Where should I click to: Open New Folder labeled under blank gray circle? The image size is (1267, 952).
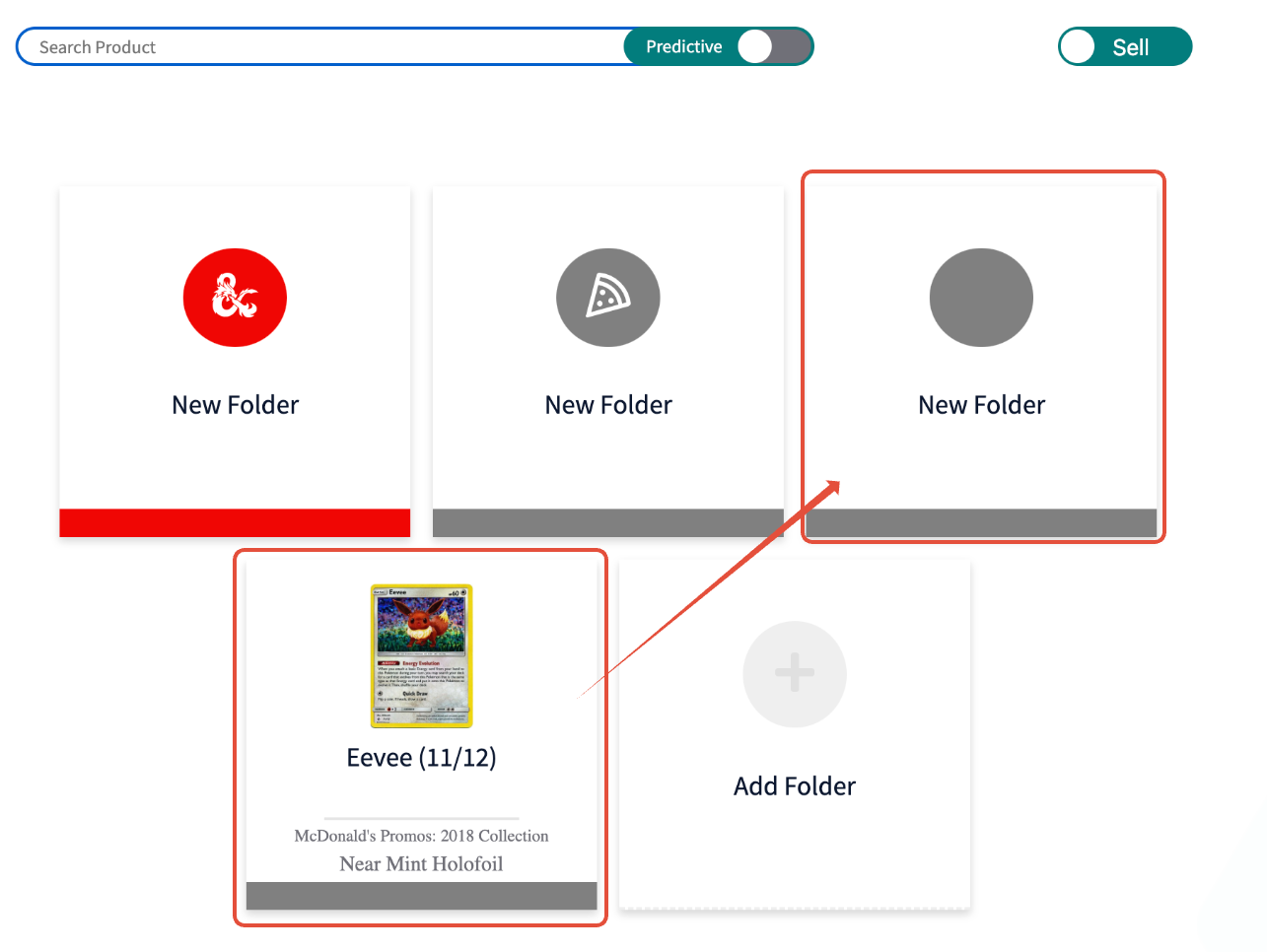981,405
